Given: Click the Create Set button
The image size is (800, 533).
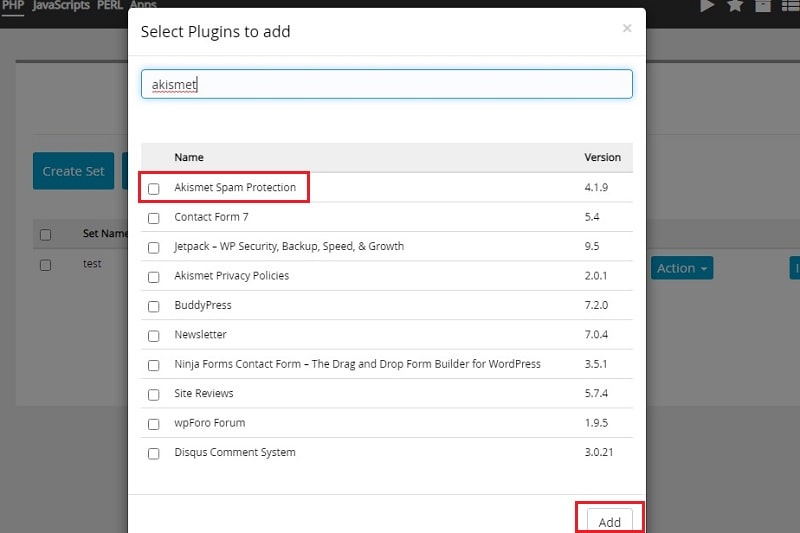Looking at the screenshot, I should tap(73, 171).
